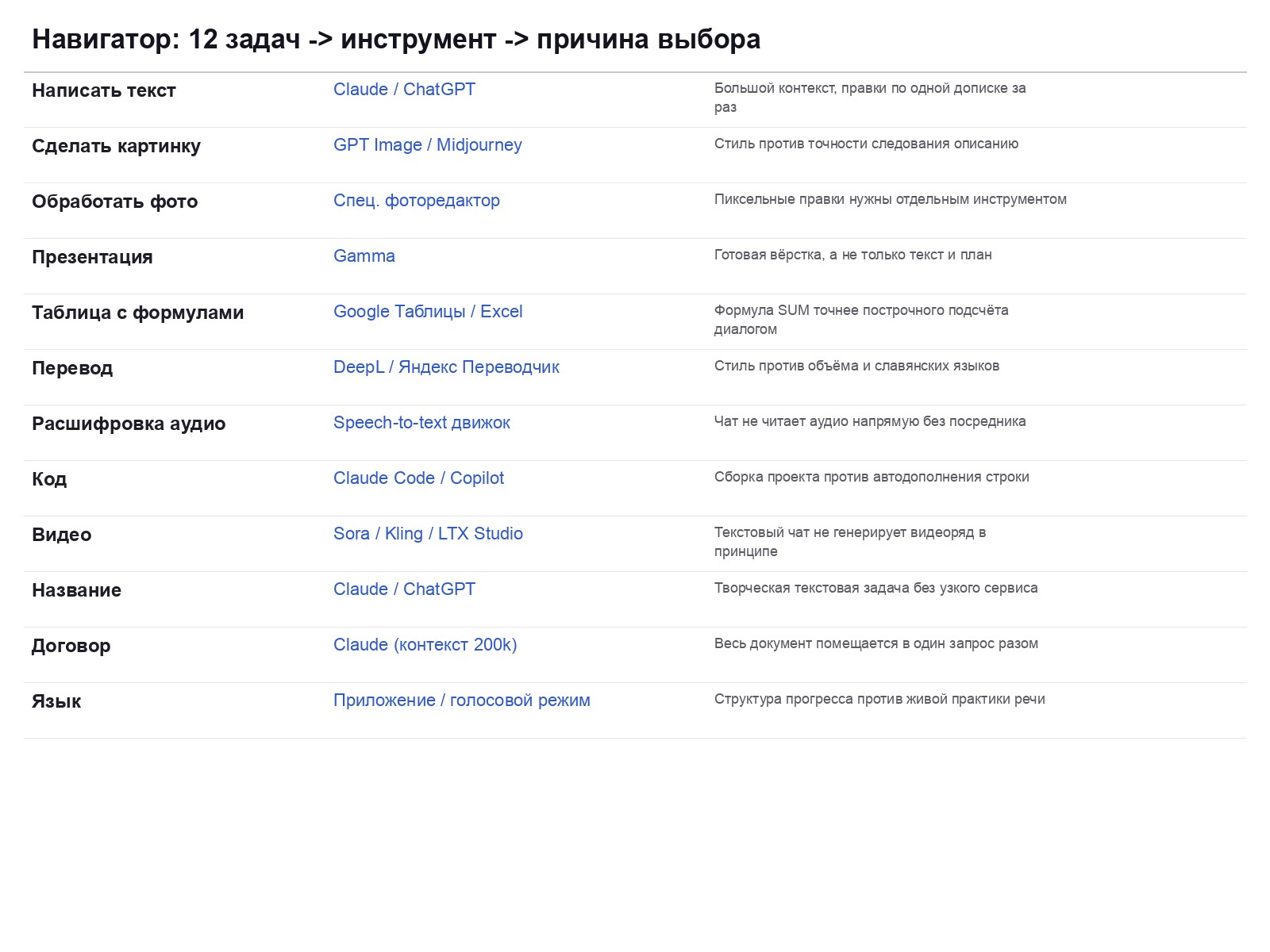Click reason 'Текстовый чат не генерирует видеоряд'

point(844,532)
